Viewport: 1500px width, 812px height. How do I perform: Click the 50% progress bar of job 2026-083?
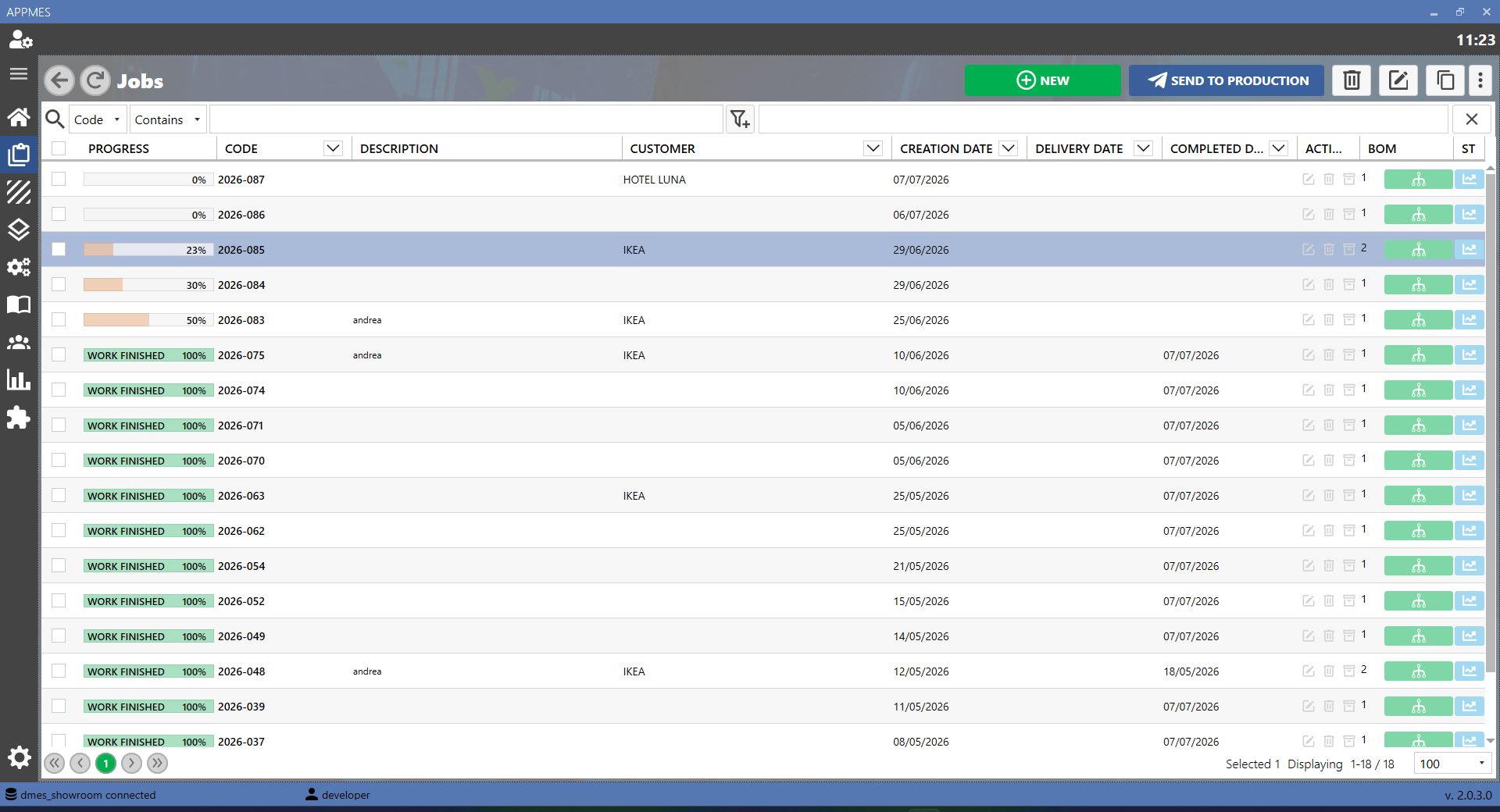[148, 320]
